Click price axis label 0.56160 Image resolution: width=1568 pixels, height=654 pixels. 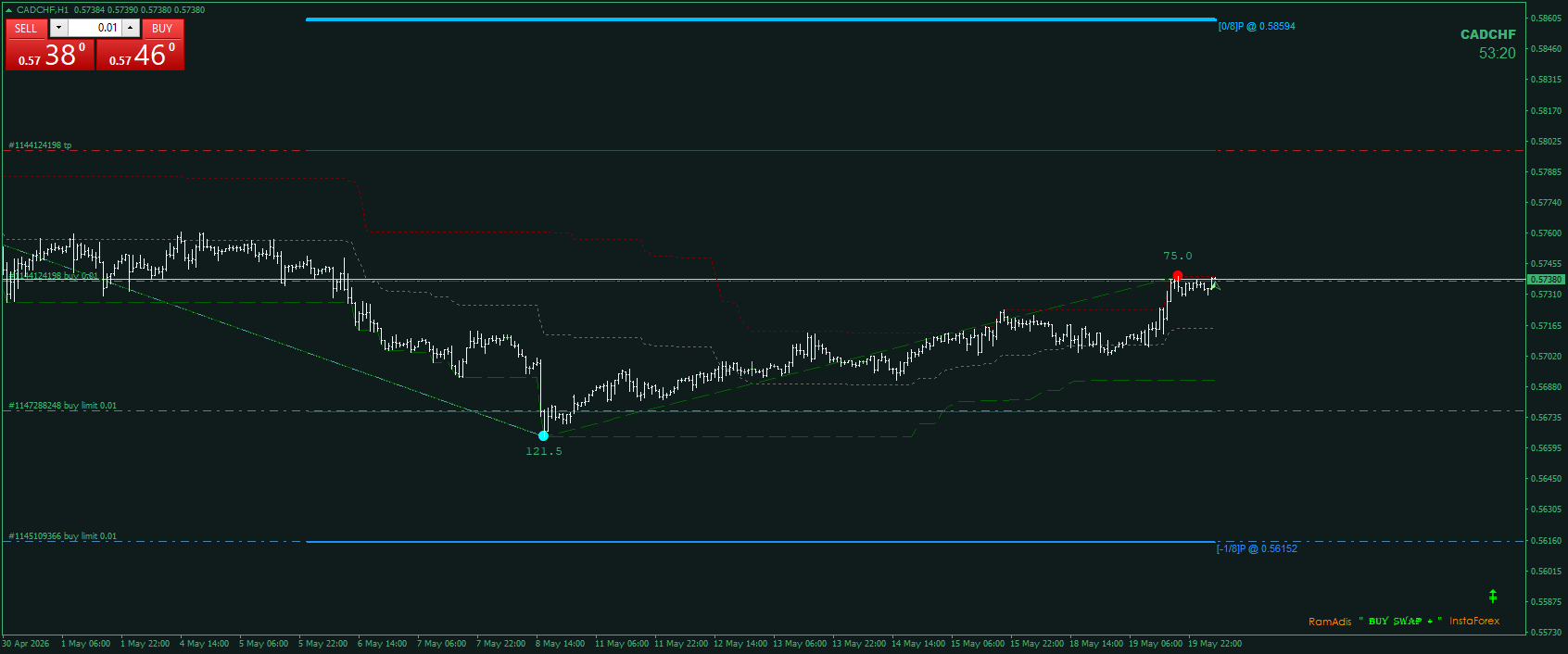tap(1546, 541)
